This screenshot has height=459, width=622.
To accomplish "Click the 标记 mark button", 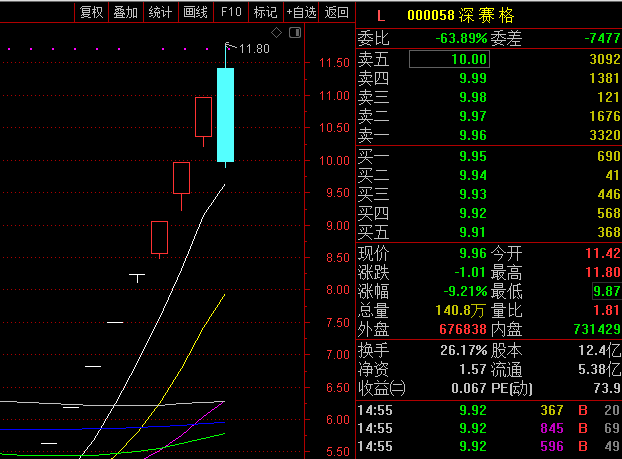I will pyautogui.click(x=265, y=12).
